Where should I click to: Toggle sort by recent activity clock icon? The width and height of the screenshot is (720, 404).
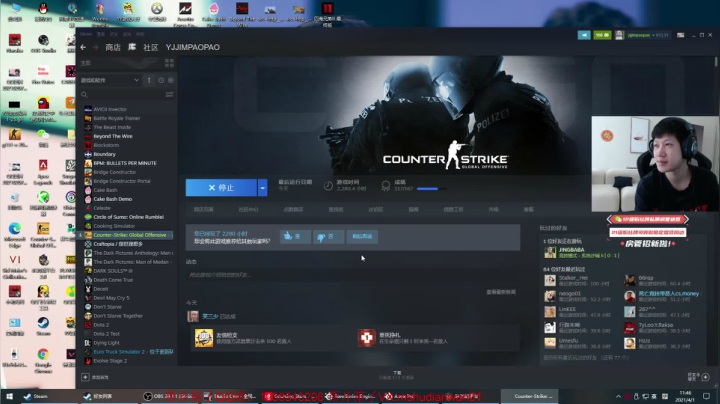click(161, 80)
